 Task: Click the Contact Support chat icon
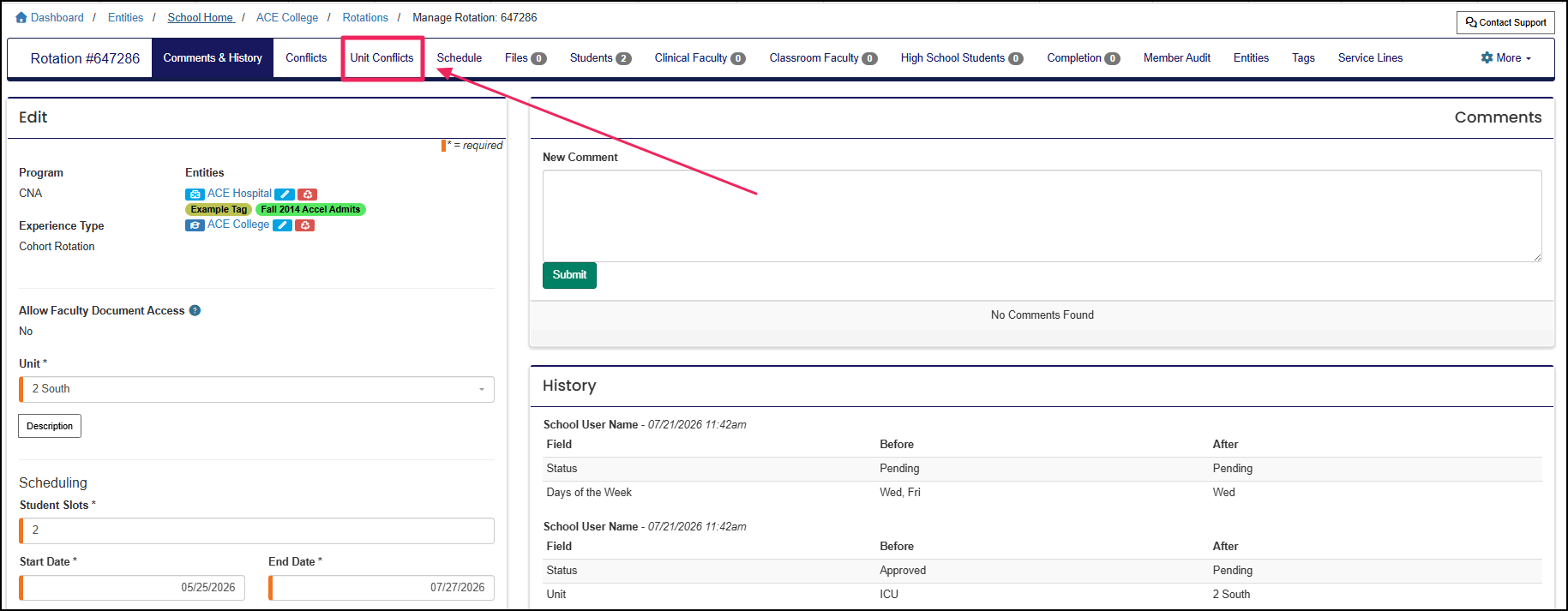1471,22
